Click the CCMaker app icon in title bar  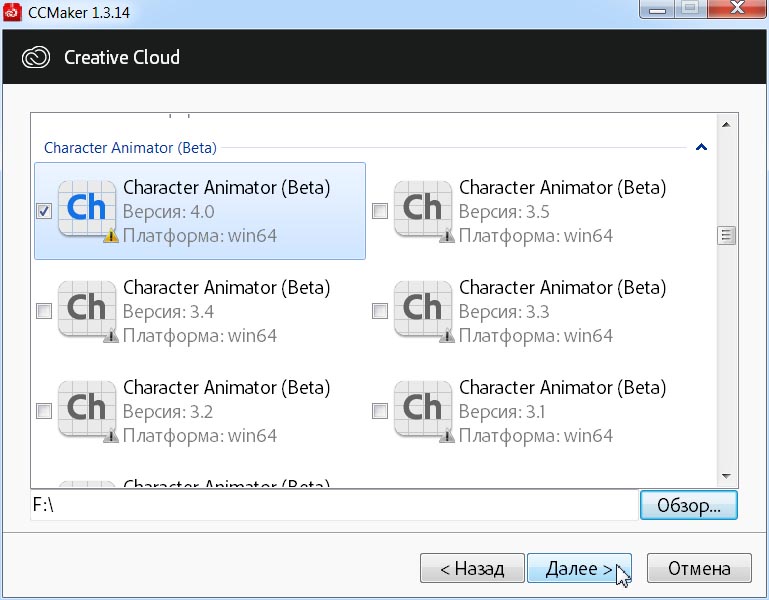coord(12,12)
